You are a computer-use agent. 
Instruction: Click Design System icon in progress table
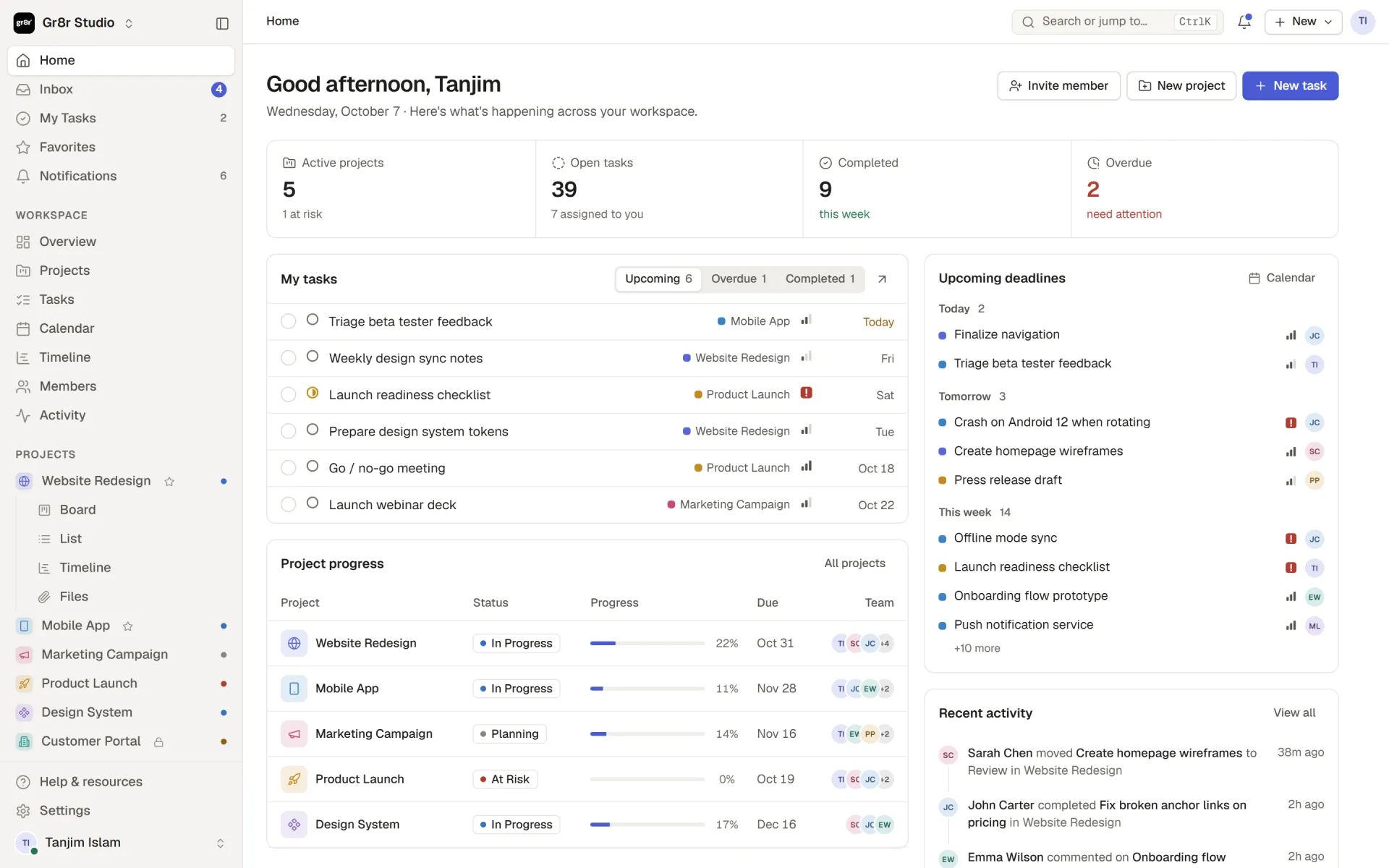coord(294,825)
